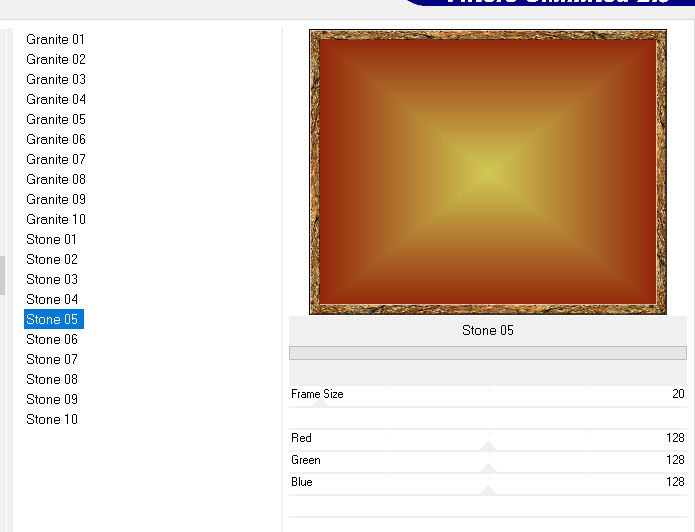
Task: Click the highlighted Stone 05 item
Action: pos(52,319)
